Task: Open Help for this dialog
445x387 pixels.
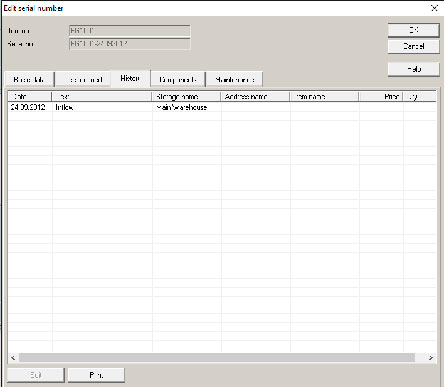Action: point(414,69)
